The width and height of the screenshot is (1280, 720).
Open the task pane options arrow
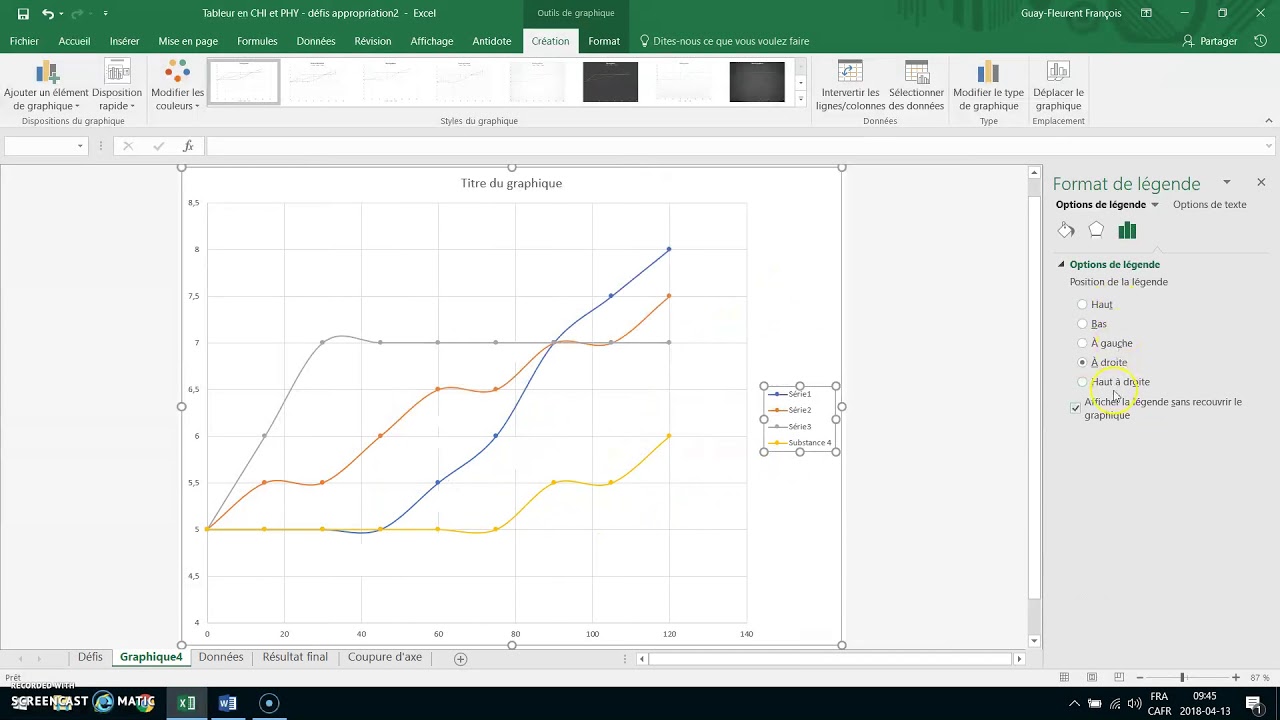pos(1226,182)
